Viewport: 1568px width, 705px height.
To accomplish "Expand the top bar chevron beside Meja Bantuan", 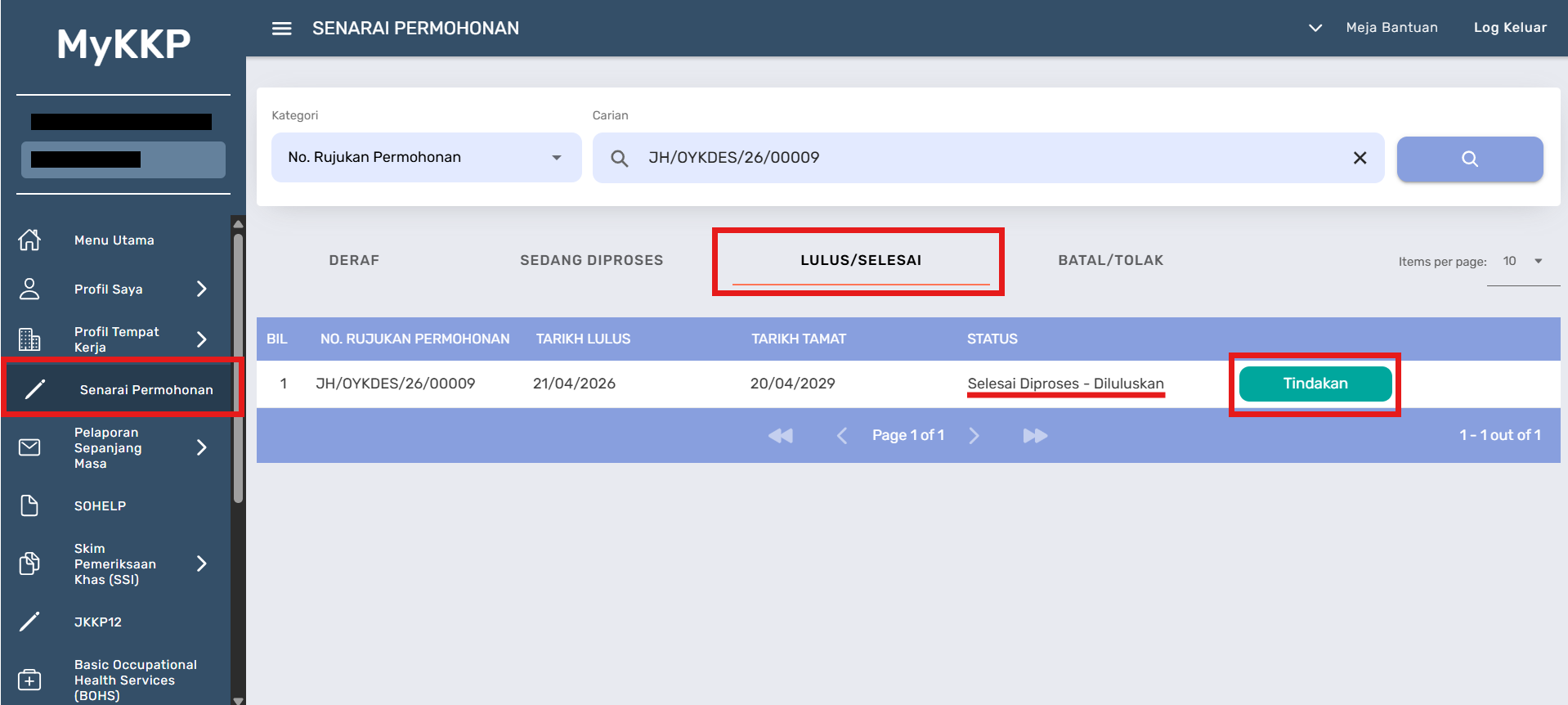I will tap(1315, 28).
